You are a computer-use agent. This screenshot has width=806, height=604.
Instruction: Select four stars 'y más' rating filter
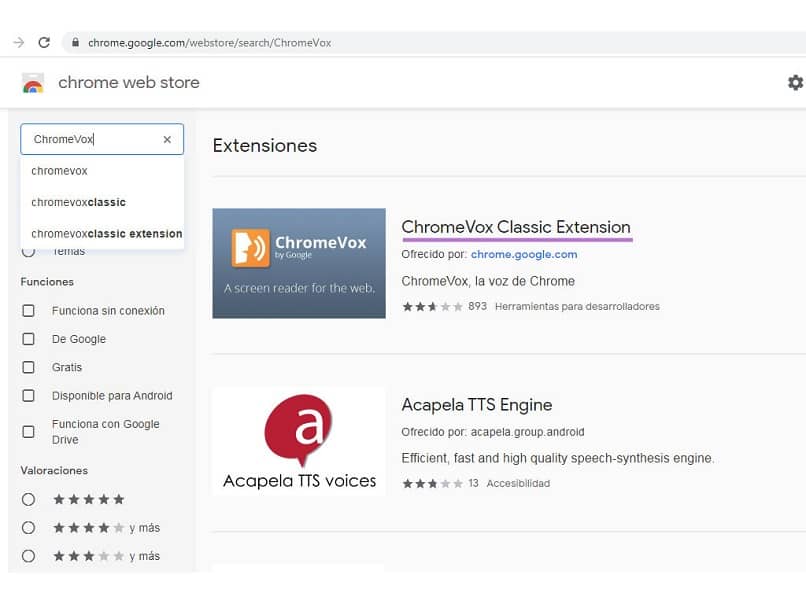pos(29,527)
